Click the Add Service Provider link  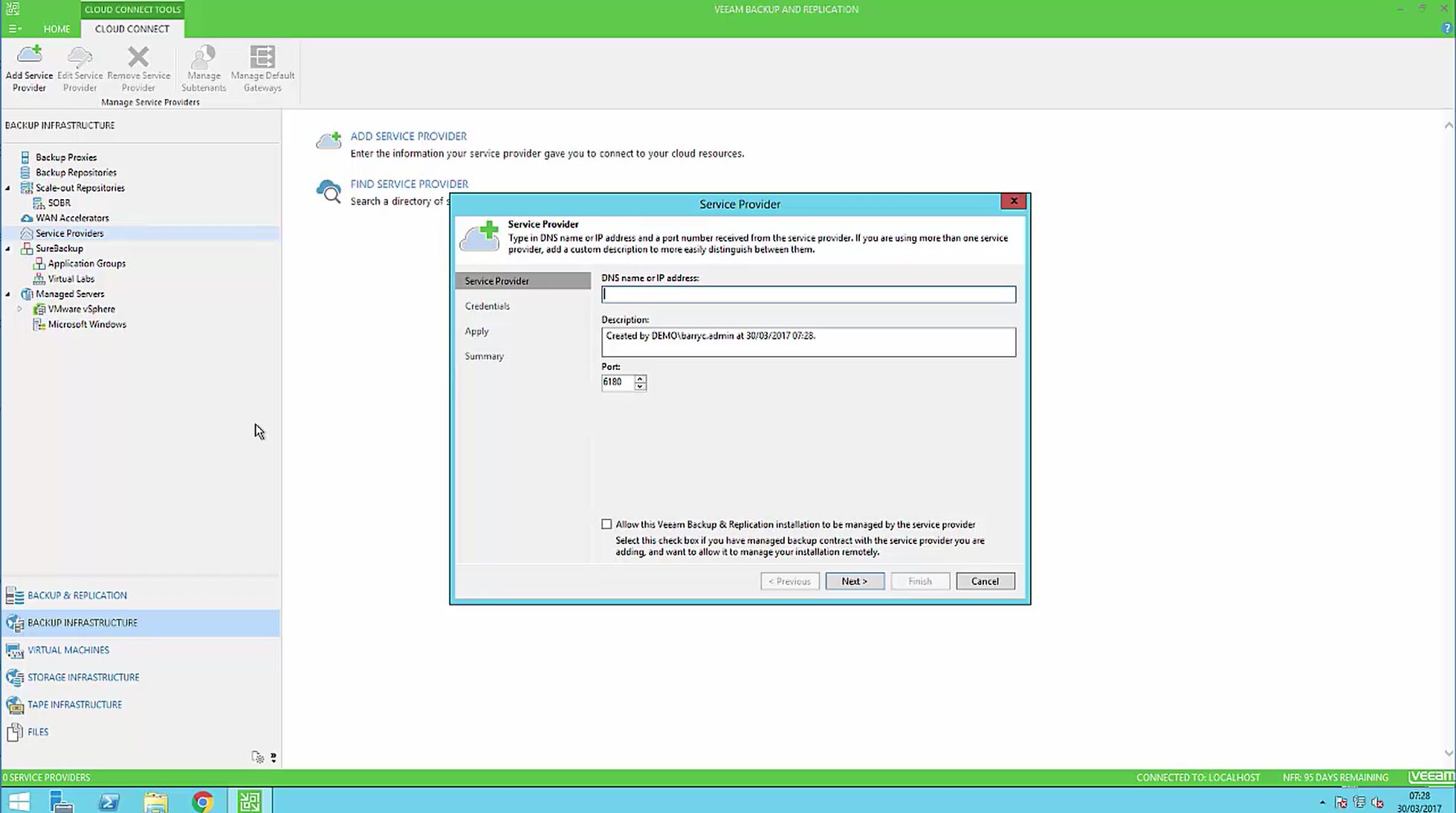coord(409,137)
